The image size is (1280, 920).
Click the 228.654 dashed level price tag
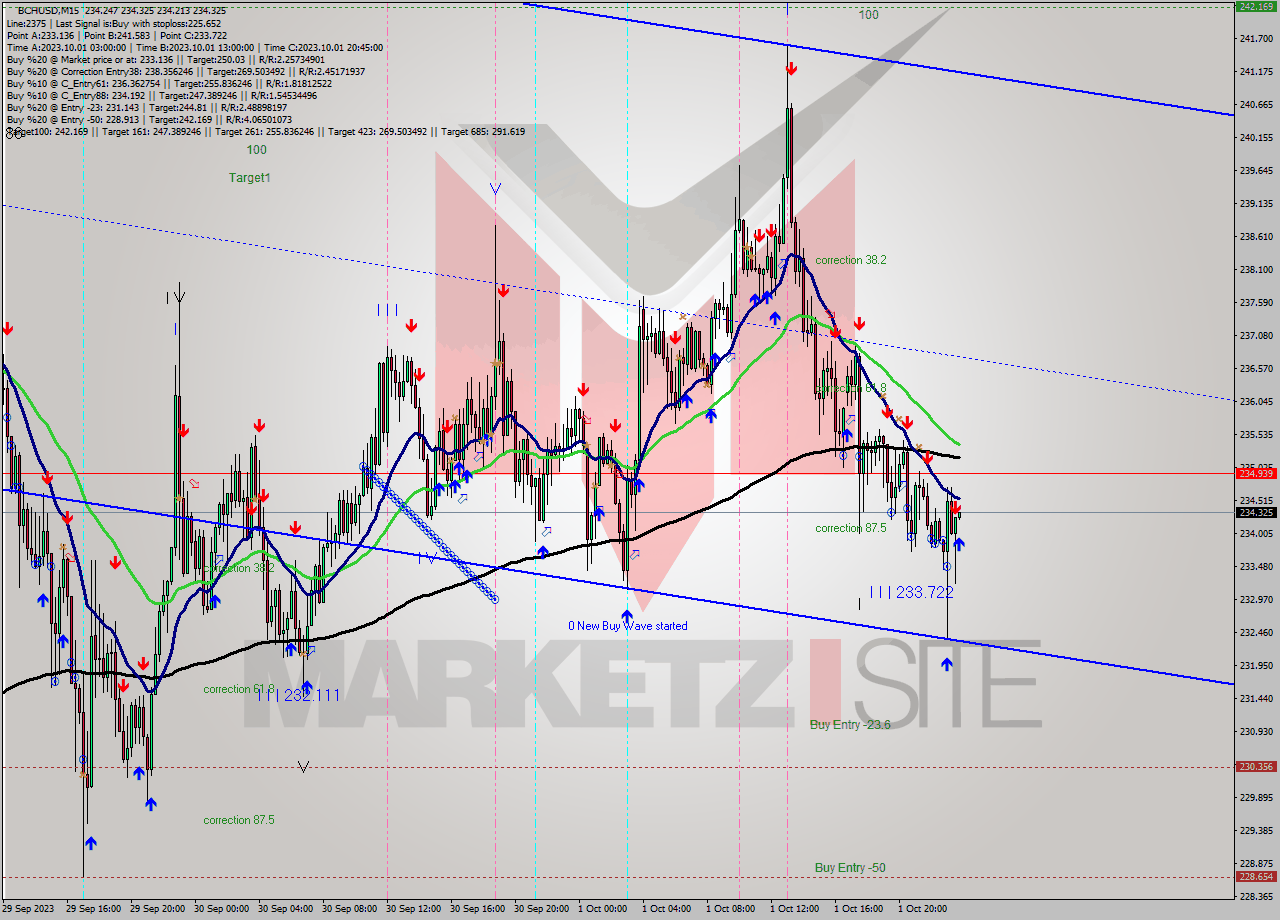1257,876
